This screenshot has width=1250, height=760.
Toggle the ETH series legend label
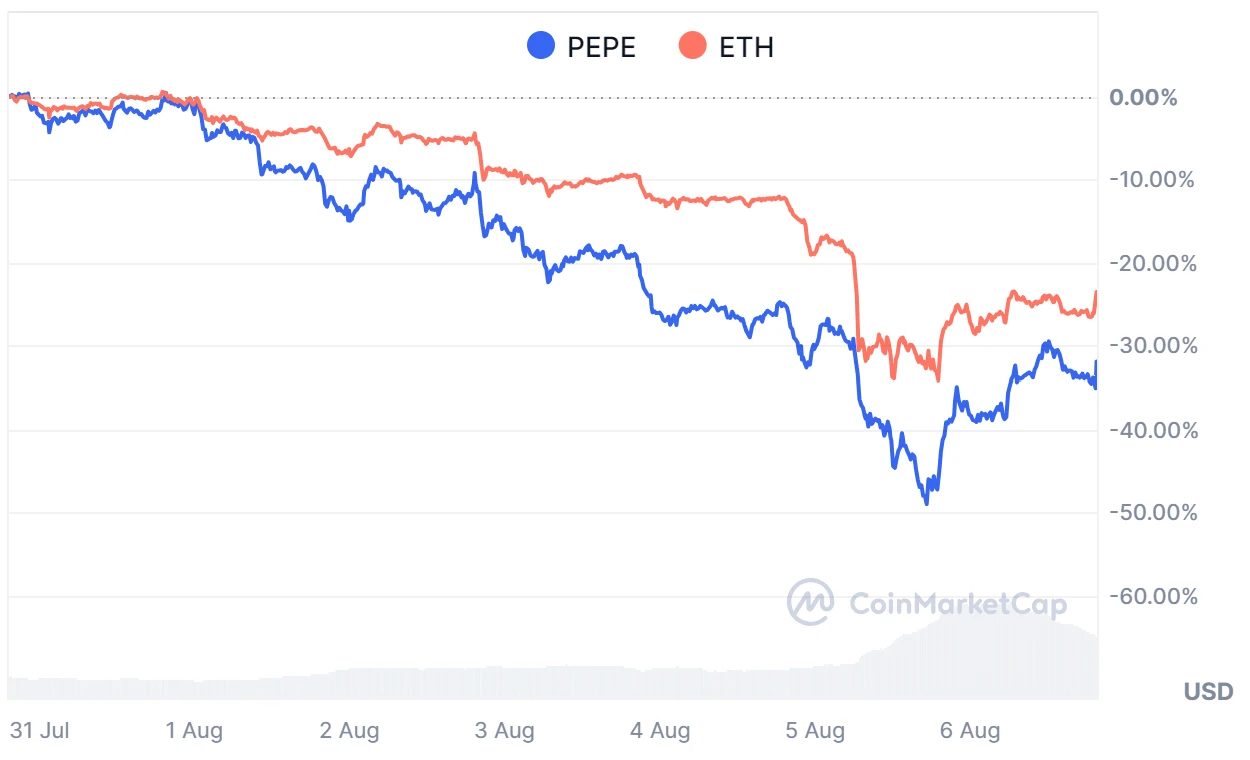pos(746,46)
